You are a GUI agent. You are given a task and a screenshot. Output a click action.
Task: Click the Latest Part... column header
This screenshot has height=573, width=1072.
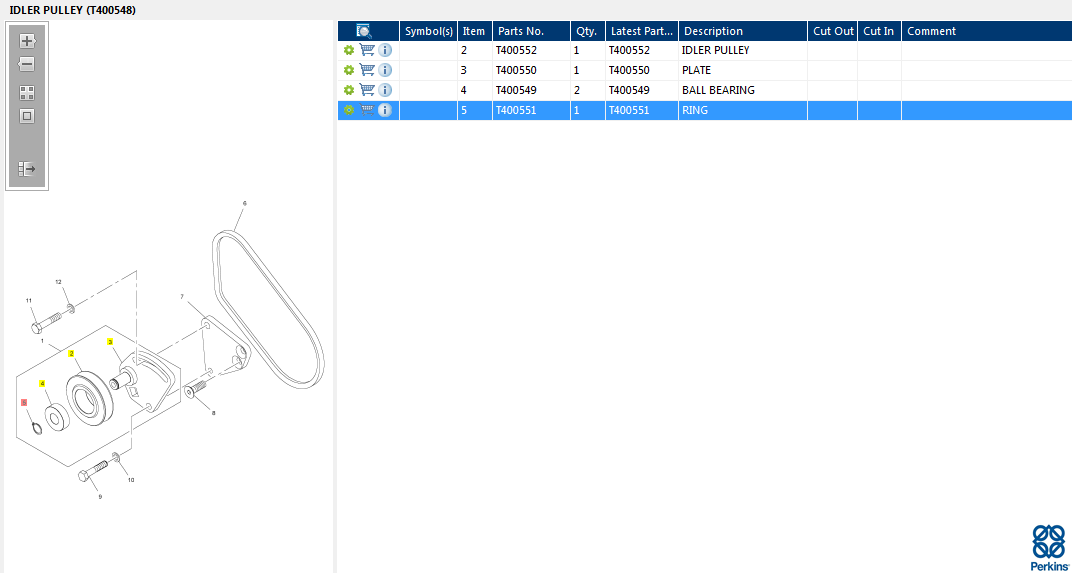click(x=642, y=31)
